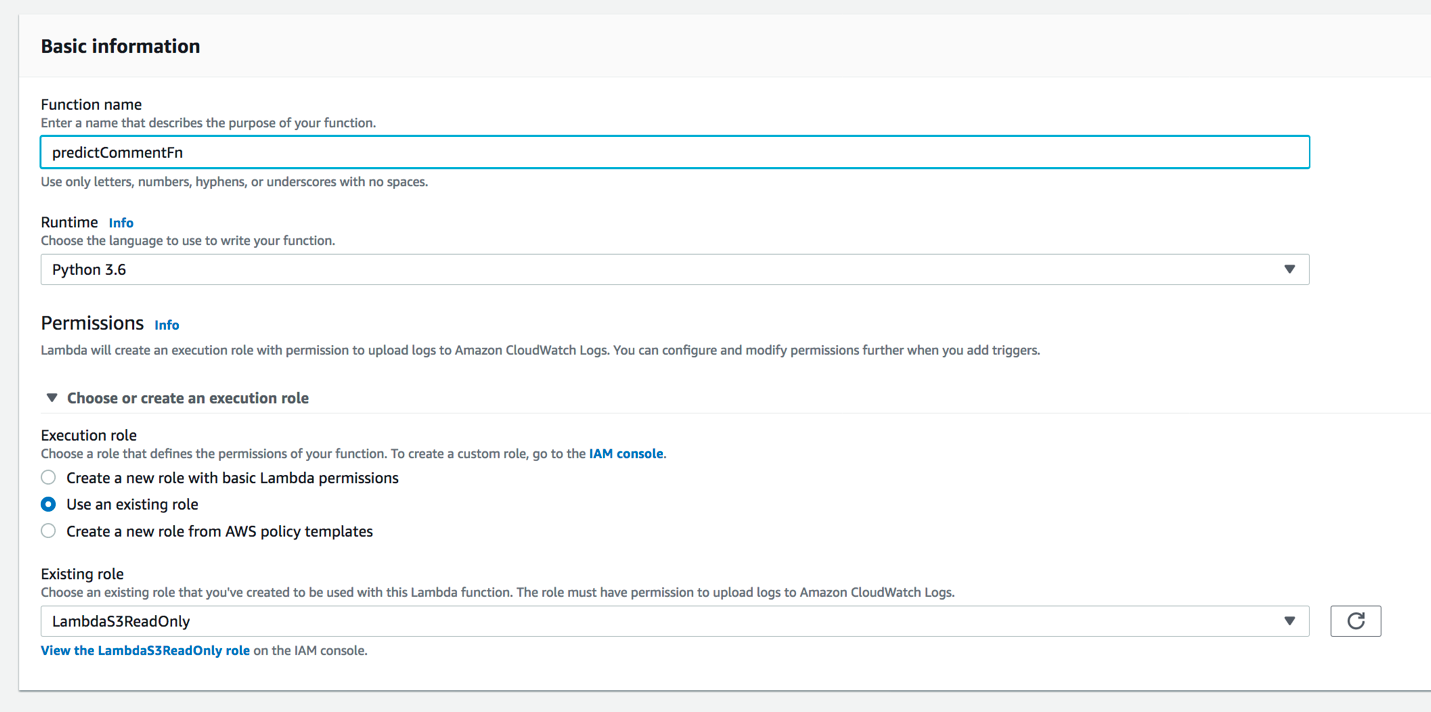This screenshot has width=1431, height=712.
Task: Click the Info link next to Permissions
Action: click(167, 325)
